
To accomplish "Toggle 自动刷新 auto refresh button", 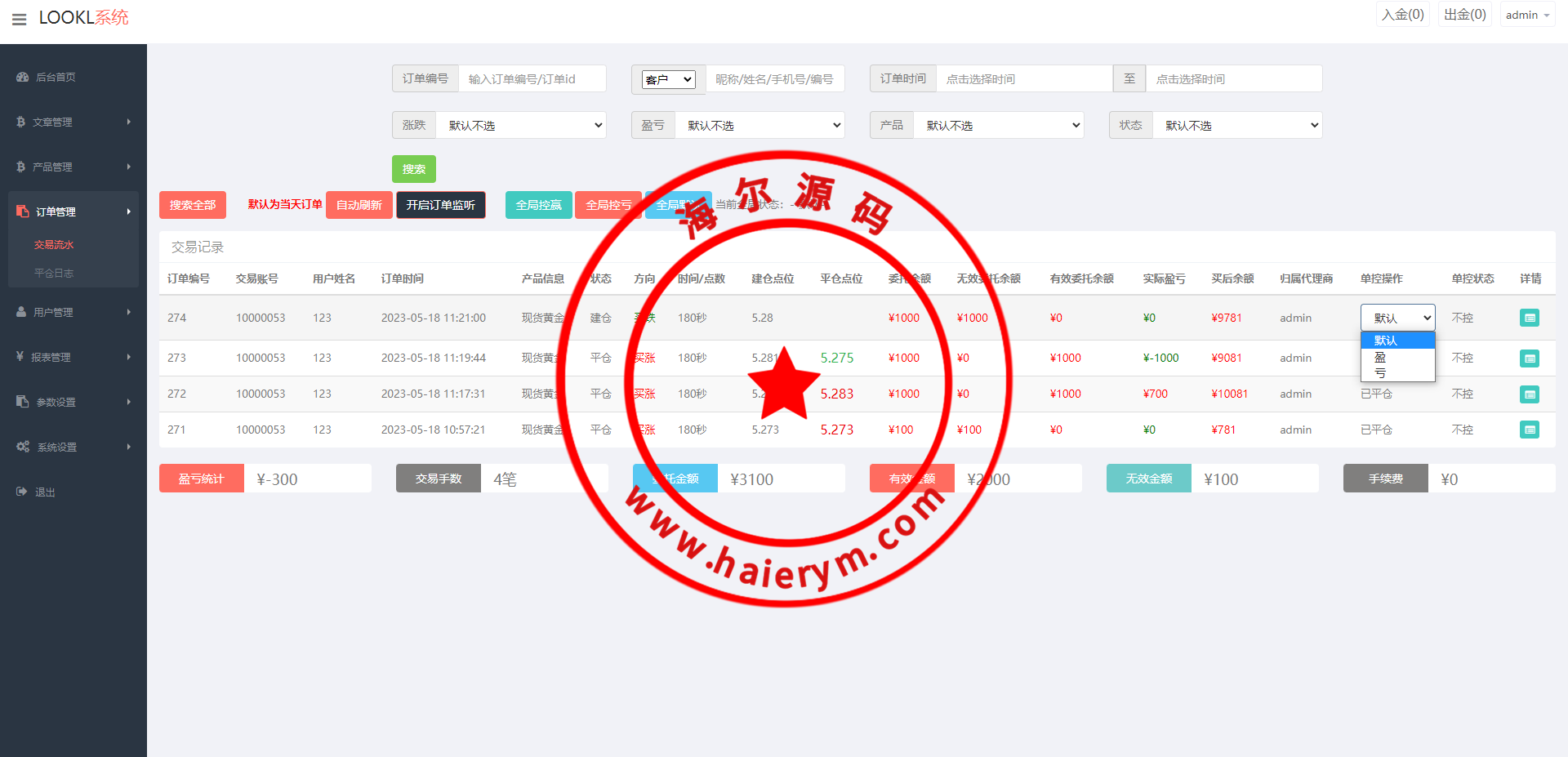I will (359, 205).
